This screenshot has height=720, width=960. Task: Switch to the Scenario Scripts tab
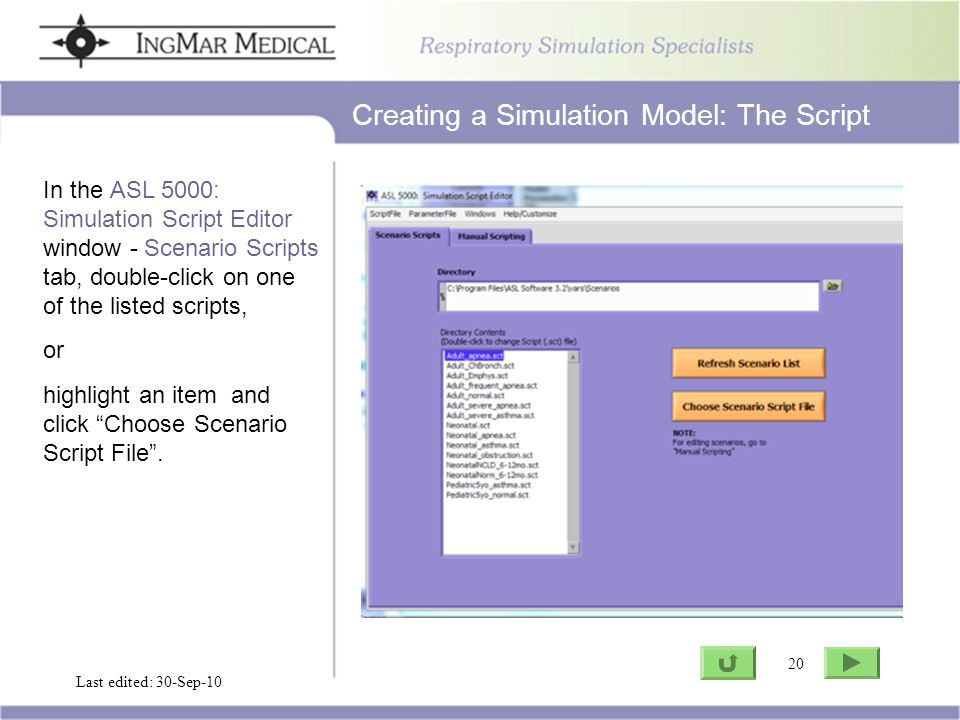(408, 235)
